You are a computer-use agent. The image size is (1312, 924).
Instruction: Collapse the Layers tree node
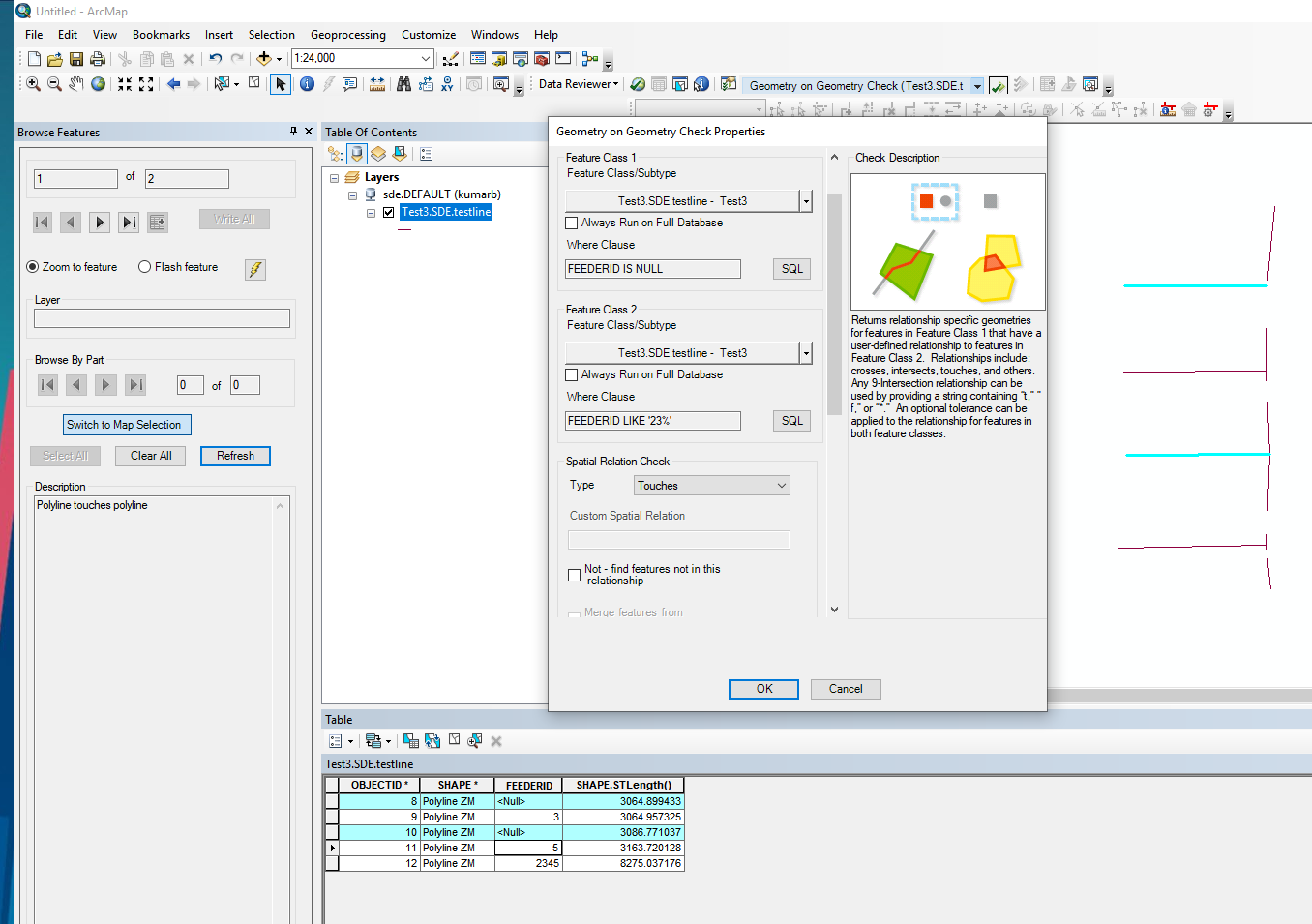[x=334, y=178]
